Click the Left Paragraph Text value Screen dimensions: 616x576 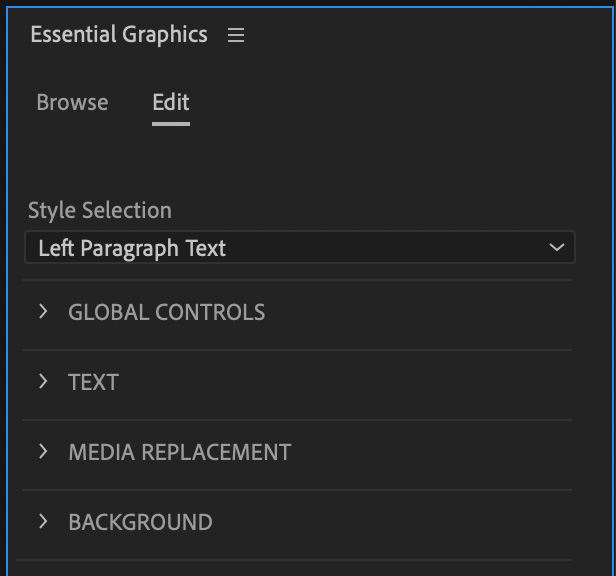pos(132,248)
